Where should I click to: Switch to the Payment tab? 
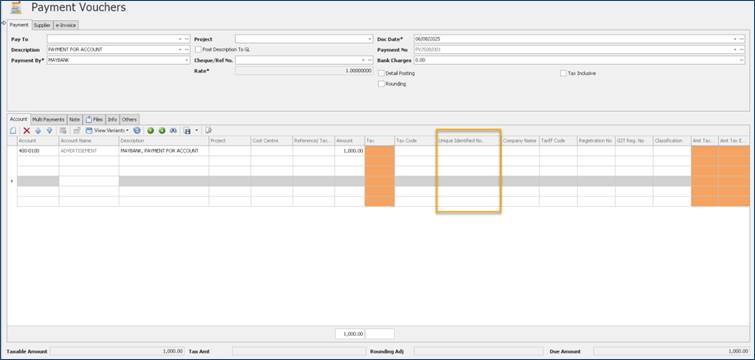pos(19,25)
